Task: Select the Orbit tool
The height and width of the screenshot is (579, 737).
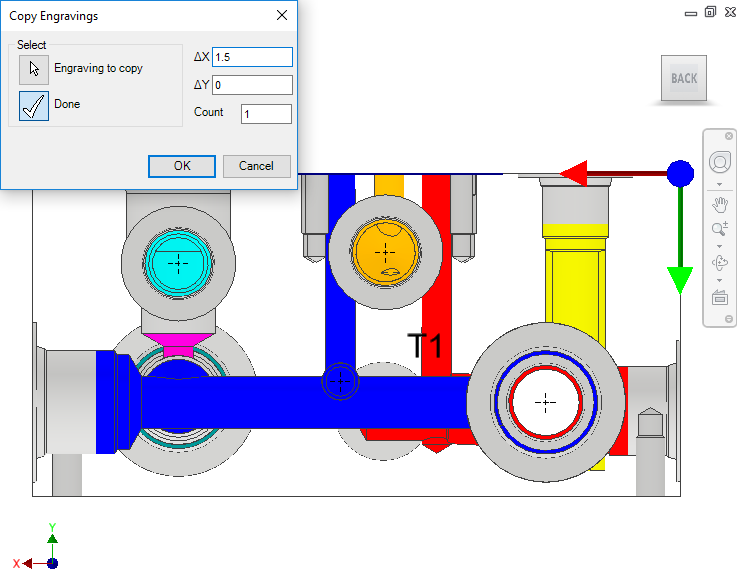Action: coord(720,263)
